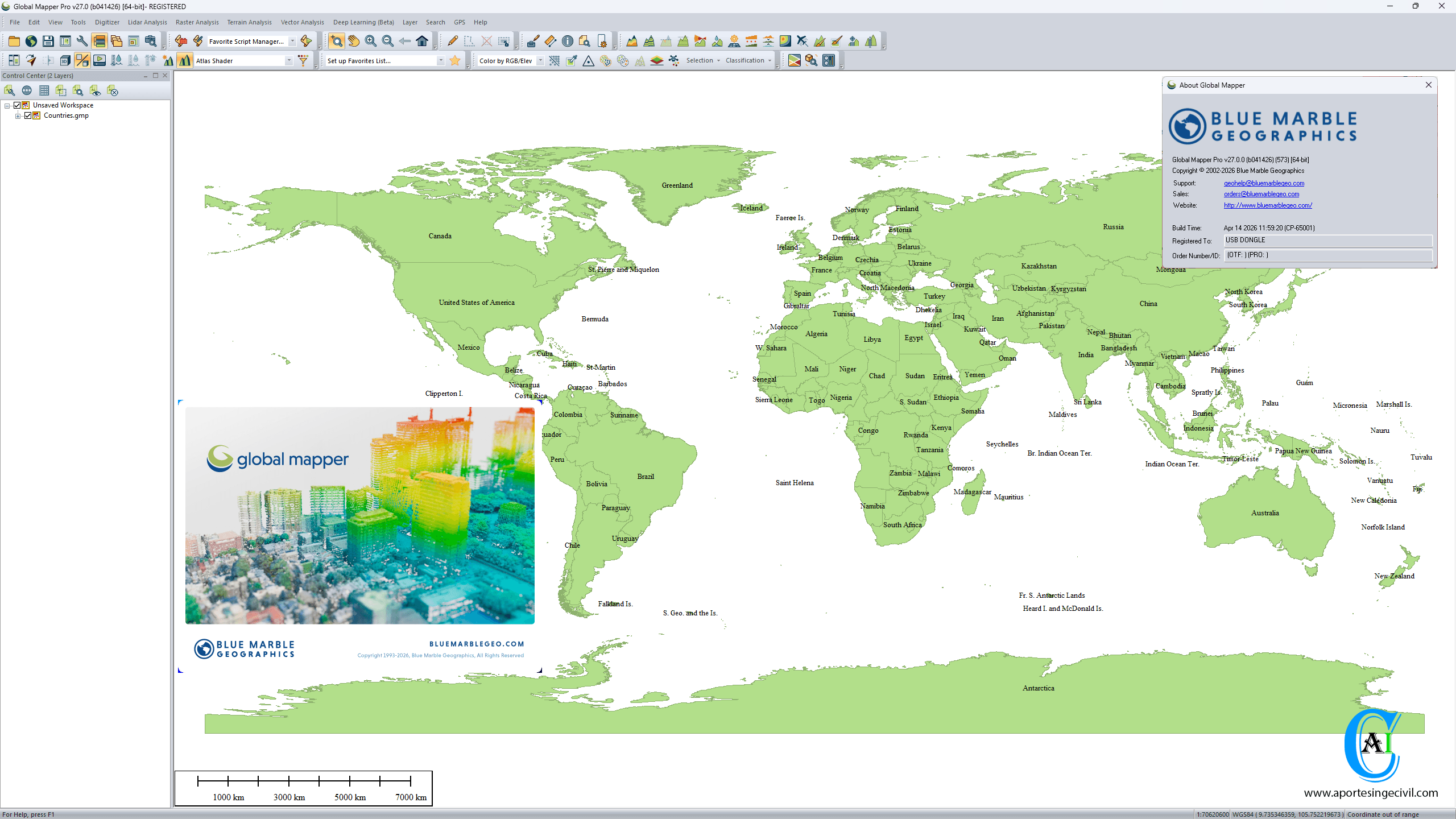This screenshot has width=1456, height=819.
Task: Click the Home full view icon
Action: tap(422, 41)
